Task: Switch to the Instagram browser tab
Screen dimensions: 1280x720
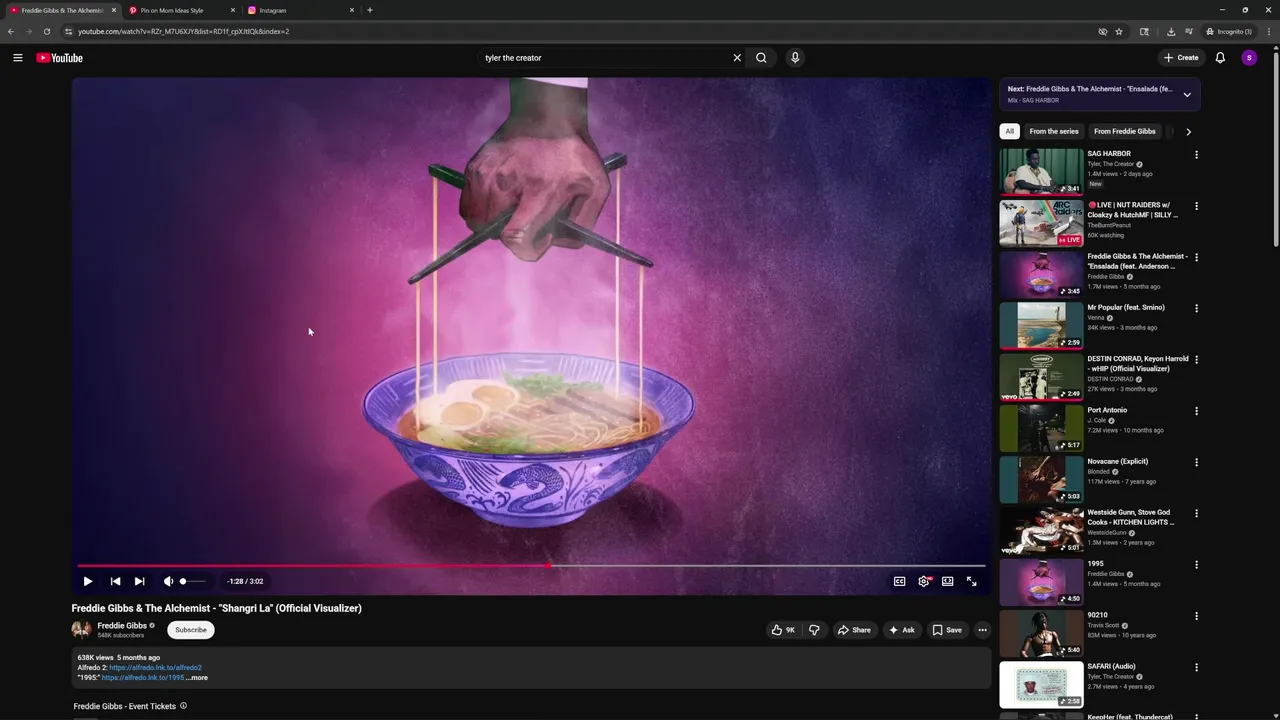Action: pos(300,10)
